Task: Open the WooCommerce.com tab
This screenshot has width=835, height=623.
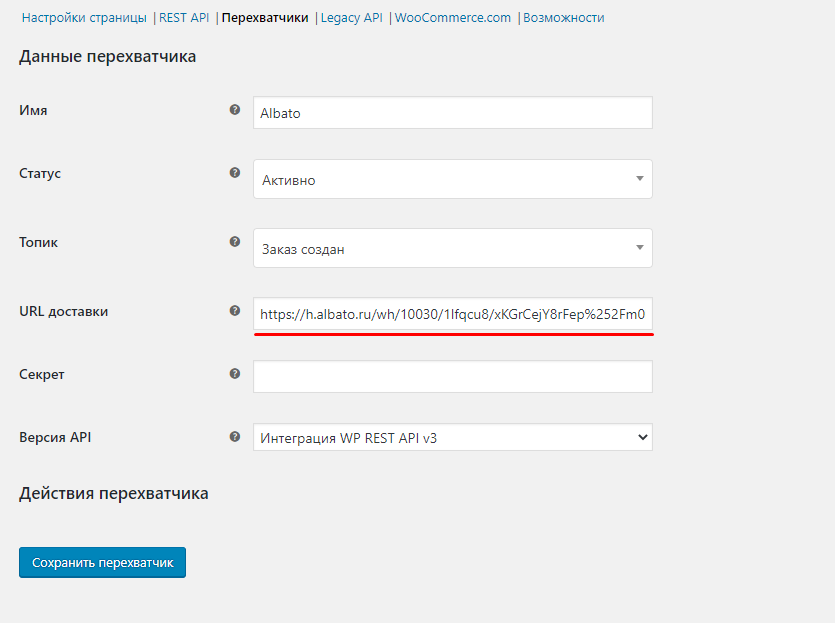Action: pyautogui.click(x=453, y=18)
